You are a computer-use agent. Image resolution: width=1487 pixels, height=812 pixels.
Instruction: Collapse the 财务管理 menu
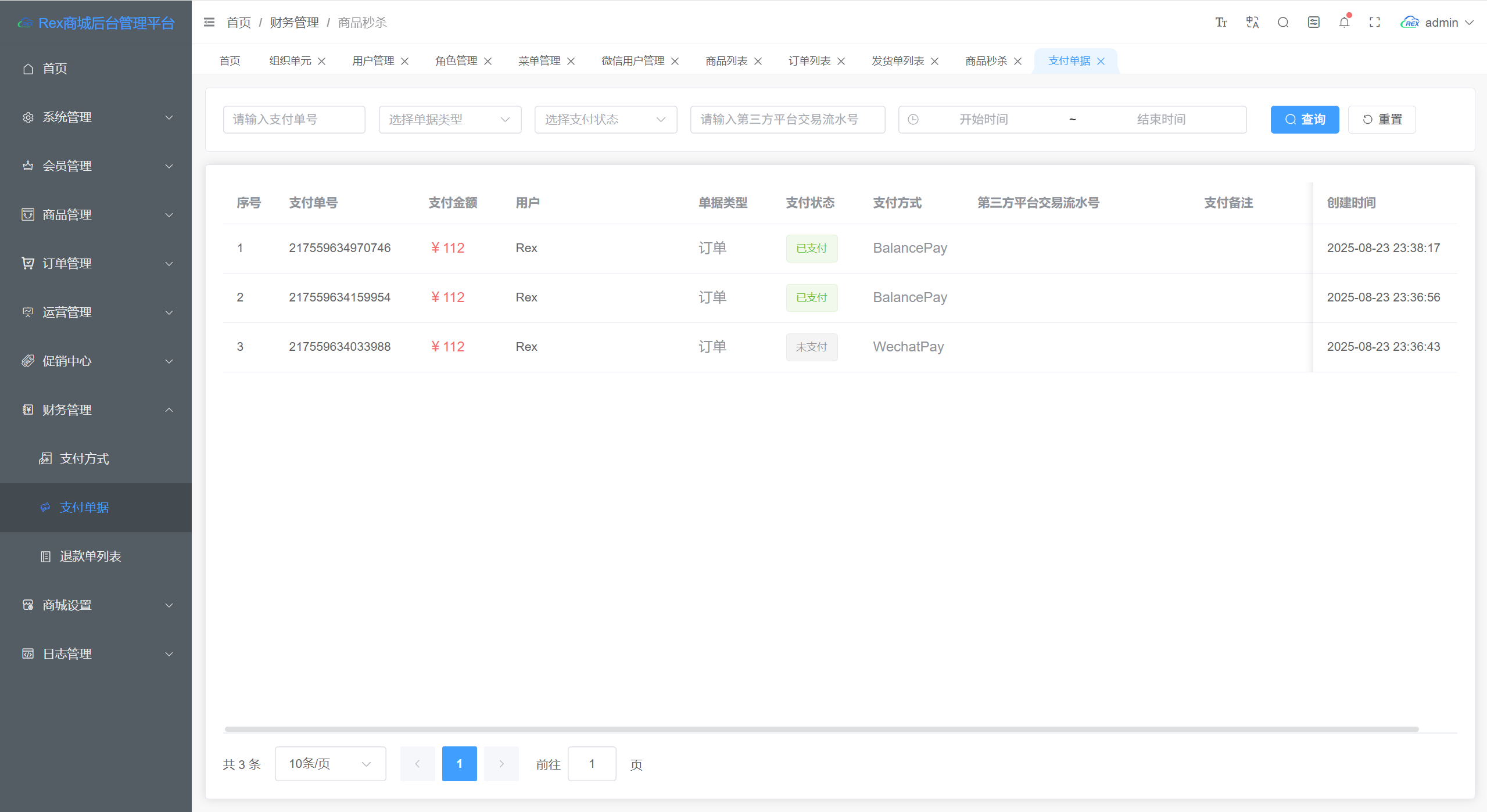coord(96,410)
